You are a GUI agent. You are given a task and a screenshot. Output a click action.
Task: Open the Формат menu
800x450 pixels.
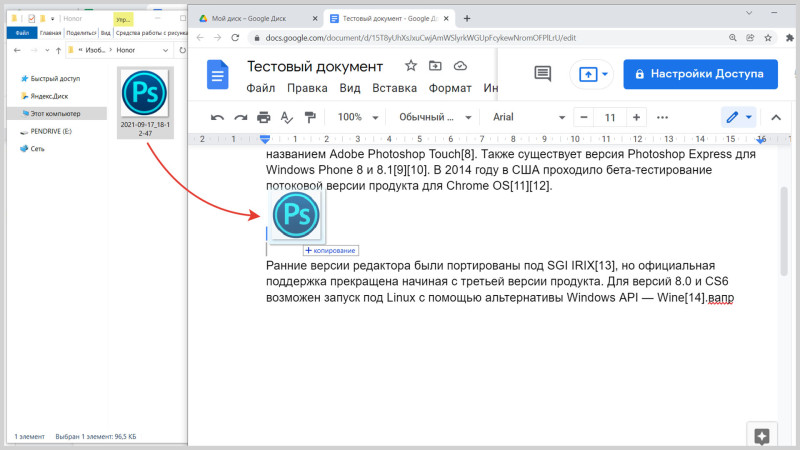coord(450,88)
